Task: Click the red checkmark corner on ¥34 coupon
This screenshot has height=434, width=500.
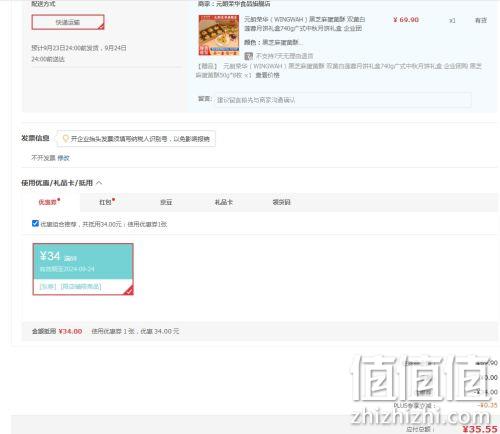Action: coord(129,291)
